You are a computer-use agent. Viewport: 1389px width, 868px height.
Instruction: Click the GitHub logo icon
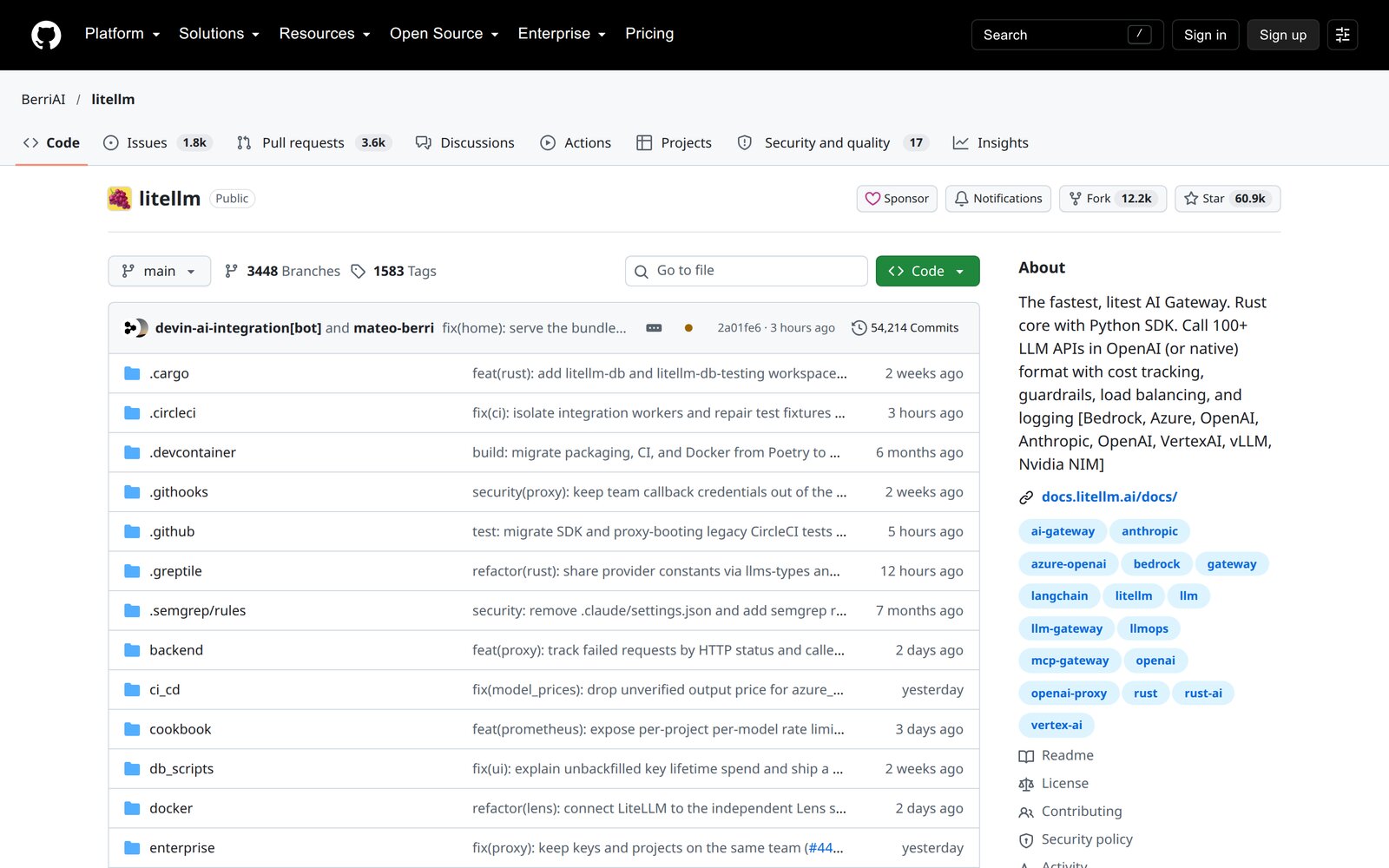[46, 35]
